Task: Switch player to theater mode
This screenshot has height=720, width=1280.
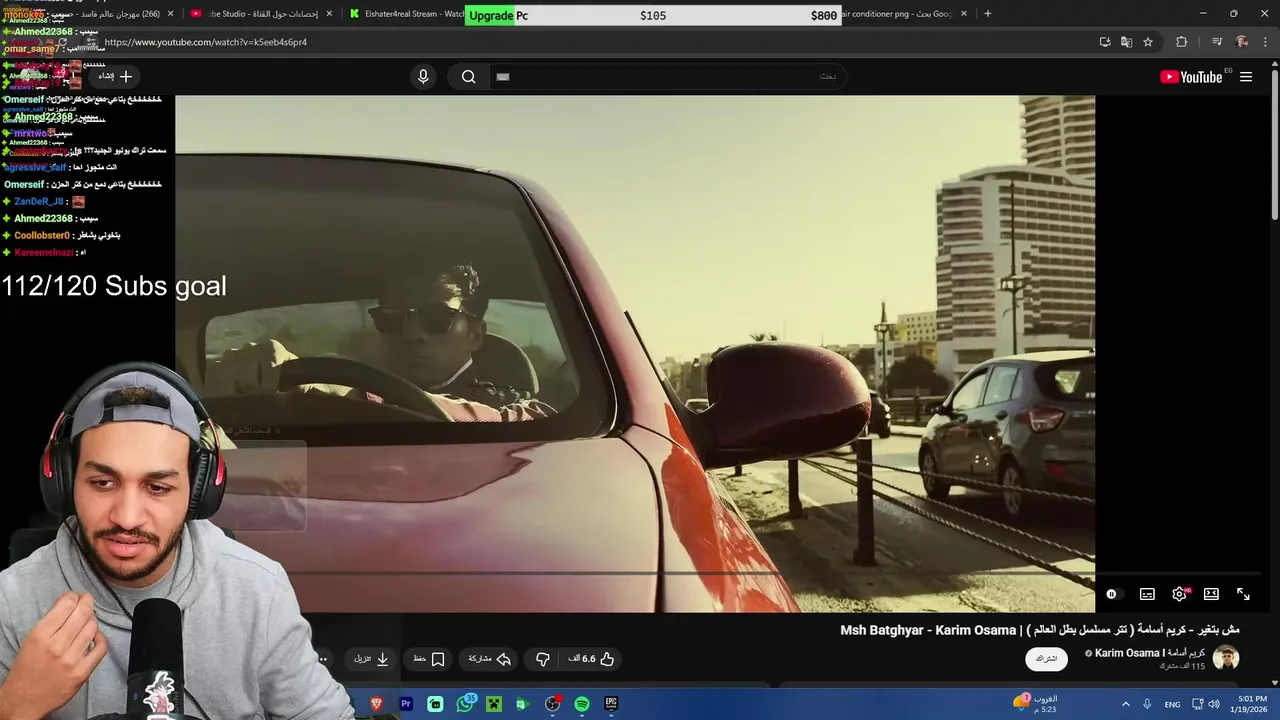Action: (x=1211, y=594)
